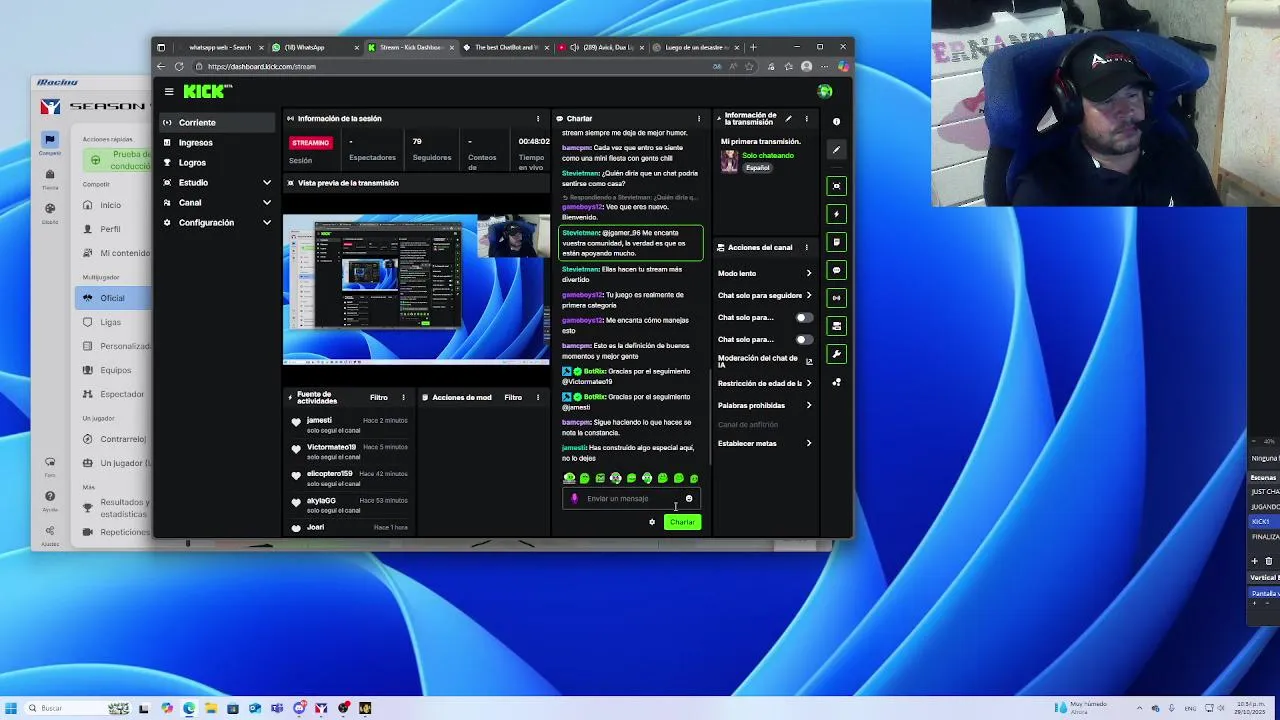Open the profile avatar menu in Kick
Screen dimensions: 1280x720
825,92
